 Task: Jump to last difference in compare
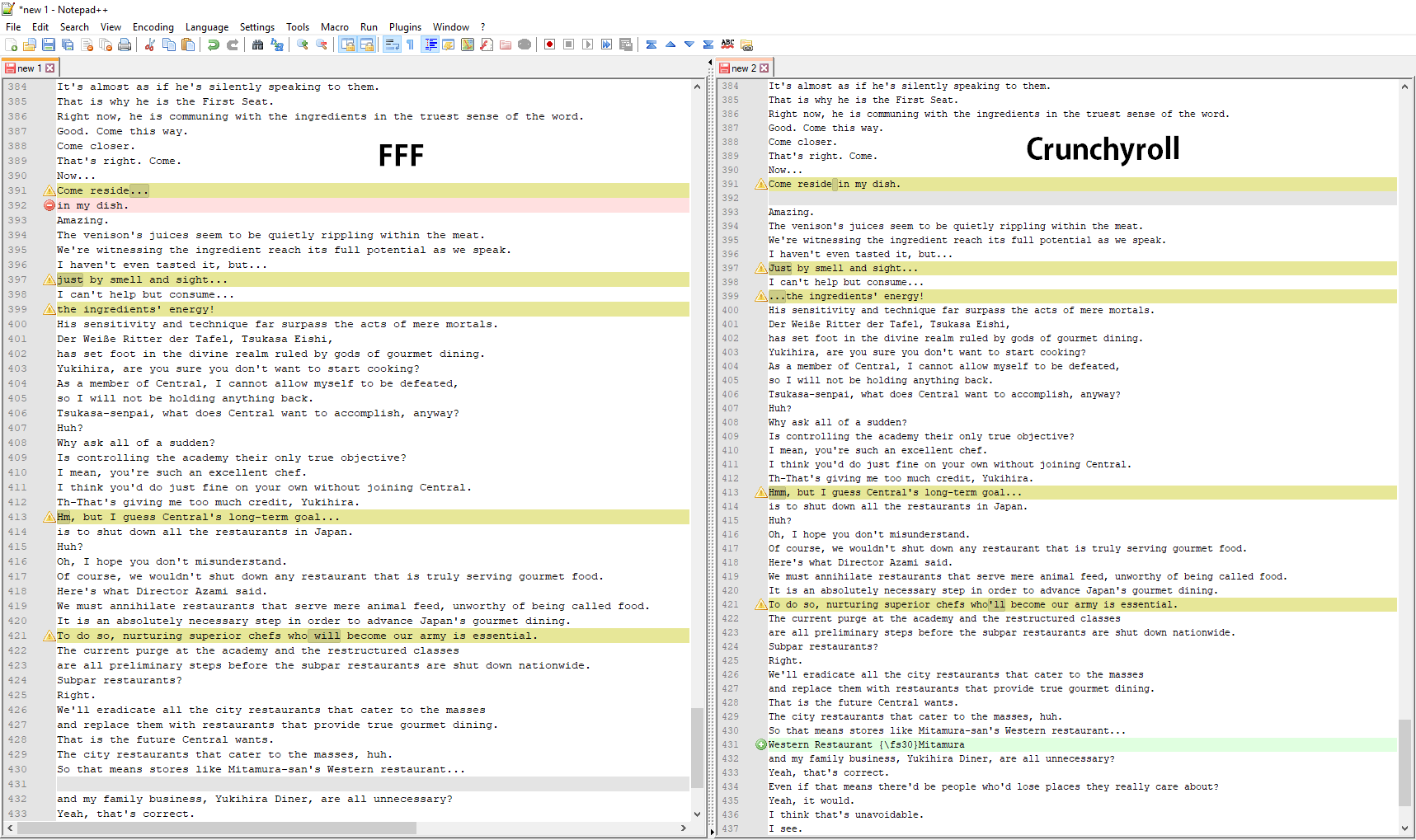[708, 45]
